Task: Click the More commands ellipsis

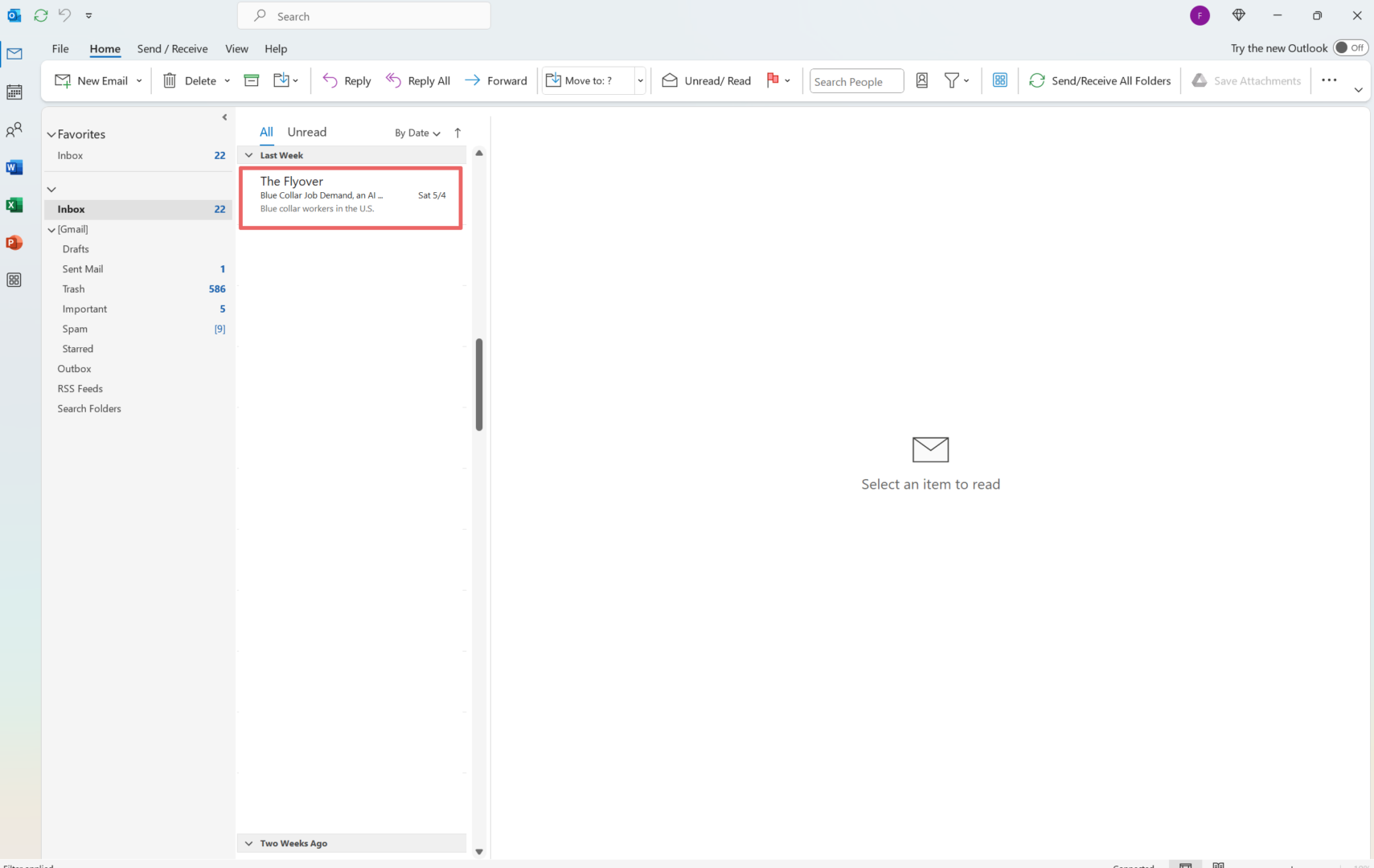Action: [x=1329, y=80]
